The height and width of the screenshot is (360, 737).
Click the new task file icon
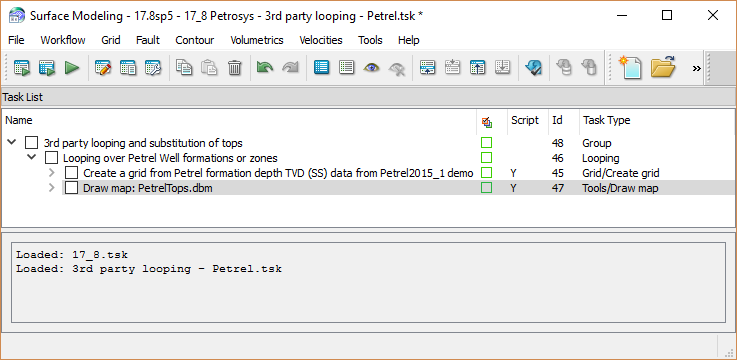(630, 67)
